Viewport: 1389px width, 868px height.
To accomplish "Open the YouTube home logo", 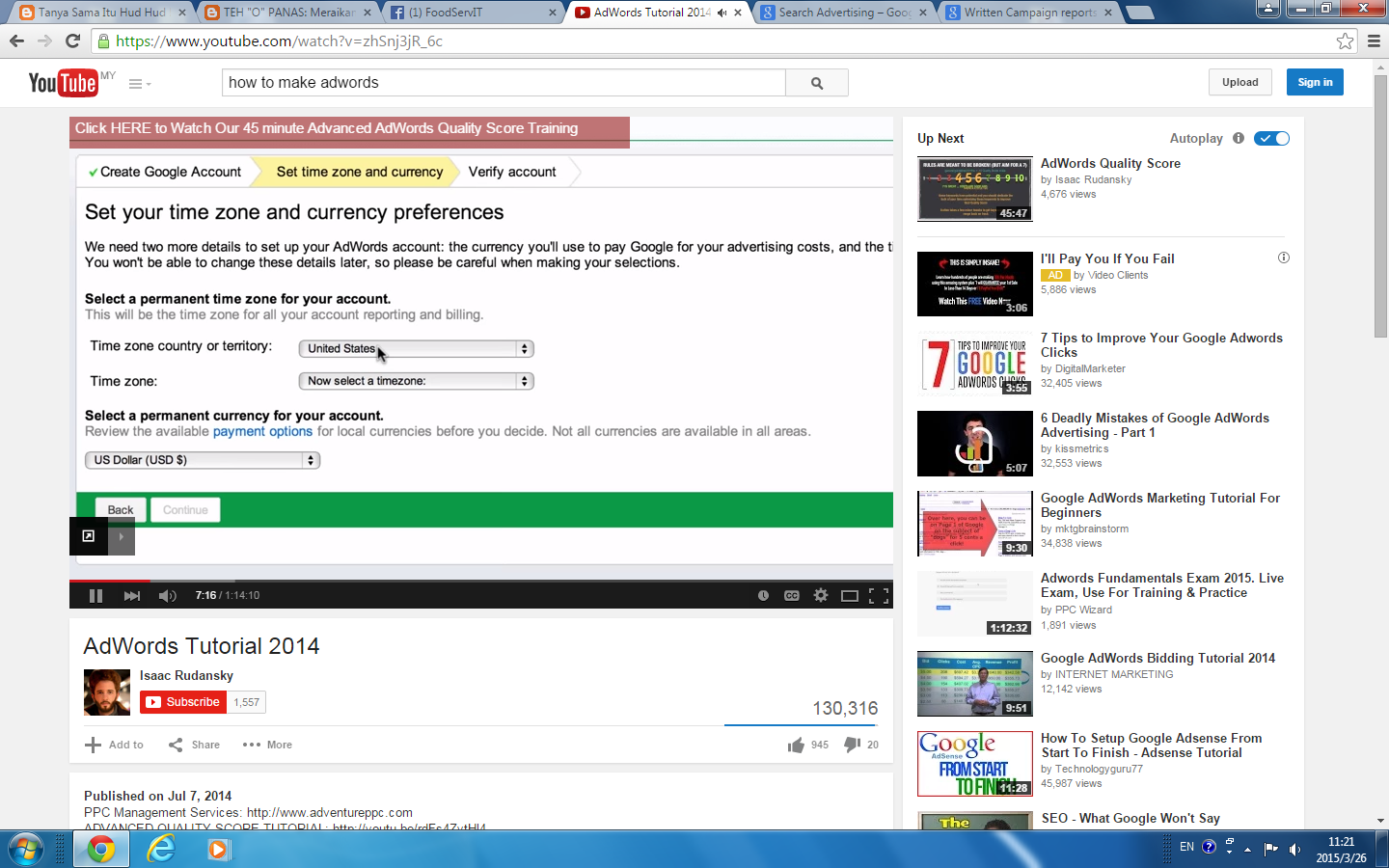I will click(x=63, y=83).
